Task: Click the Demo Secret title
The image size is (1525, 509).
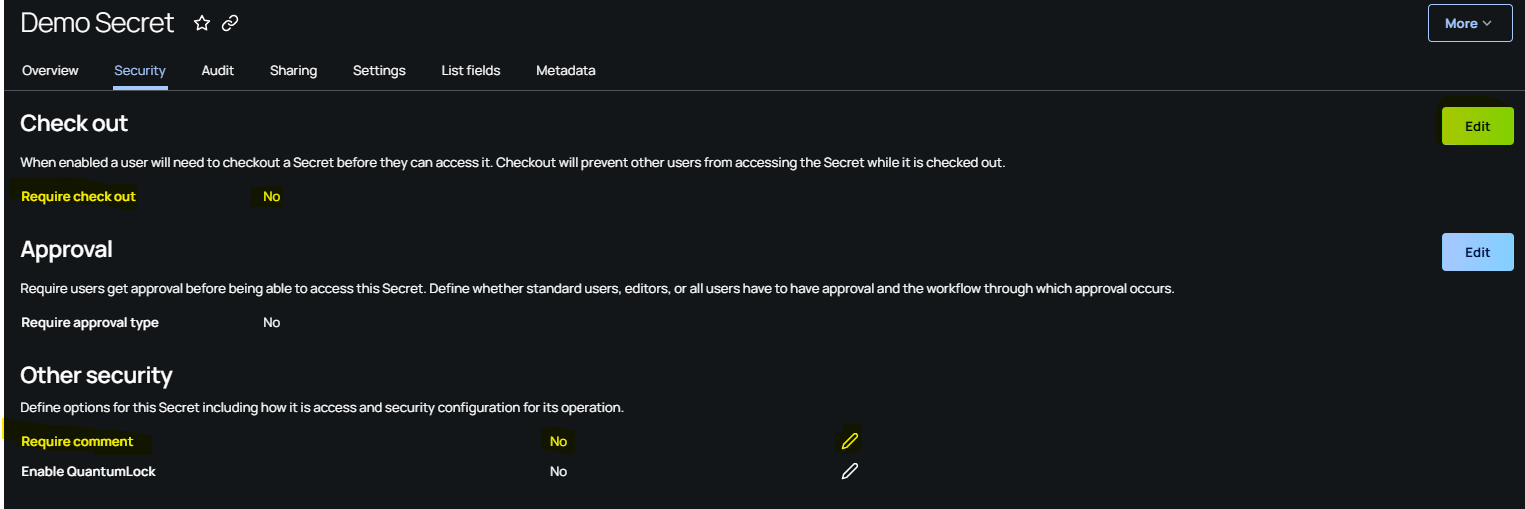Action: (97, 23)
